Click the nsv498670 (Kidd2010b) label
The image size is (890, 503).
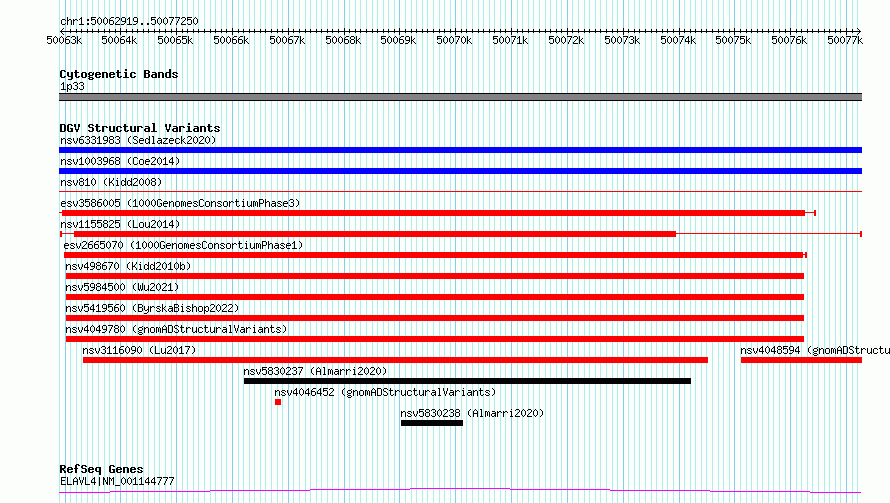(128, 266)
